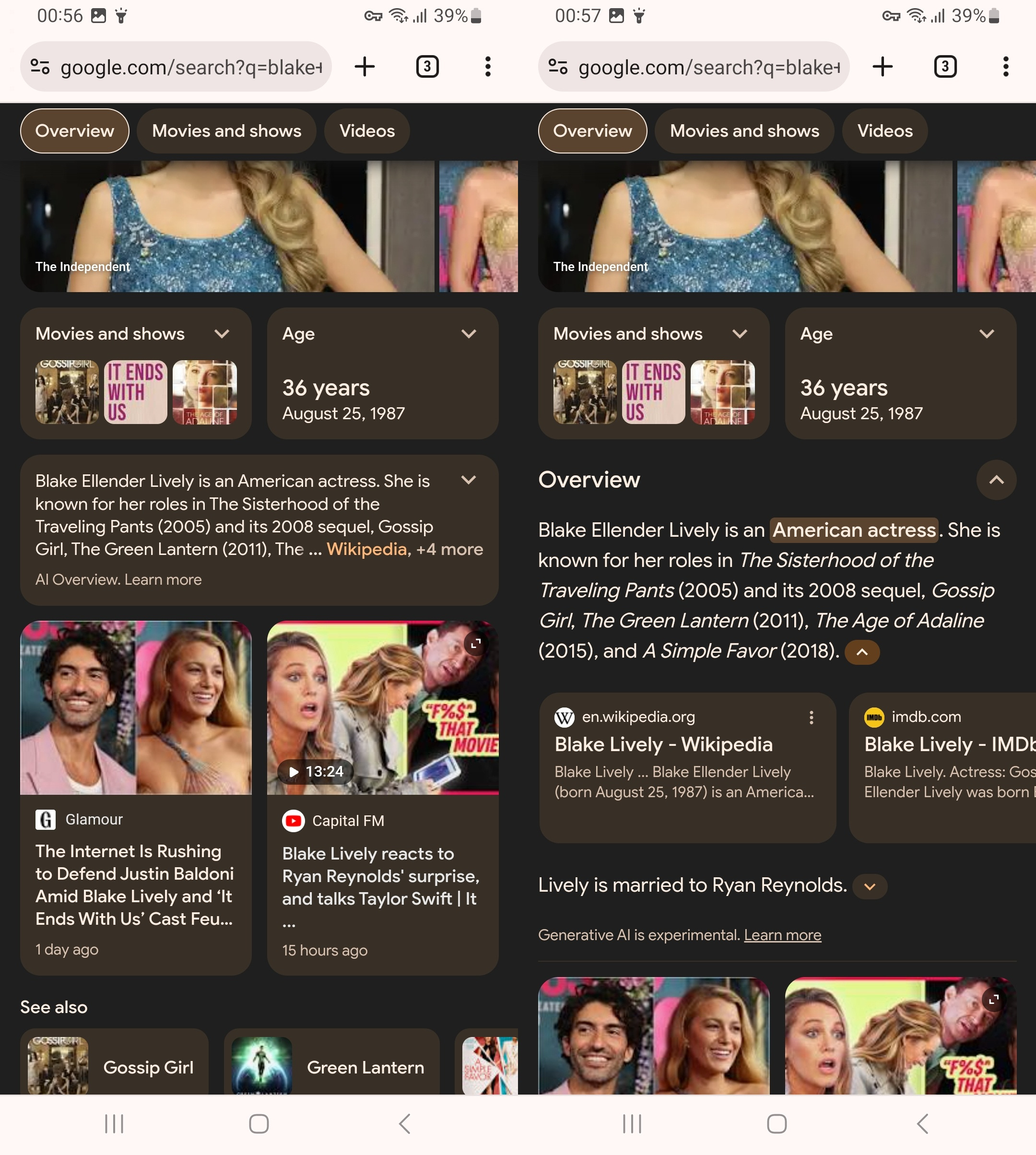Open three-dot menu in right browser
Screen dimensions: 1036x1155
pyautogui.click(x=1006, y=67)
